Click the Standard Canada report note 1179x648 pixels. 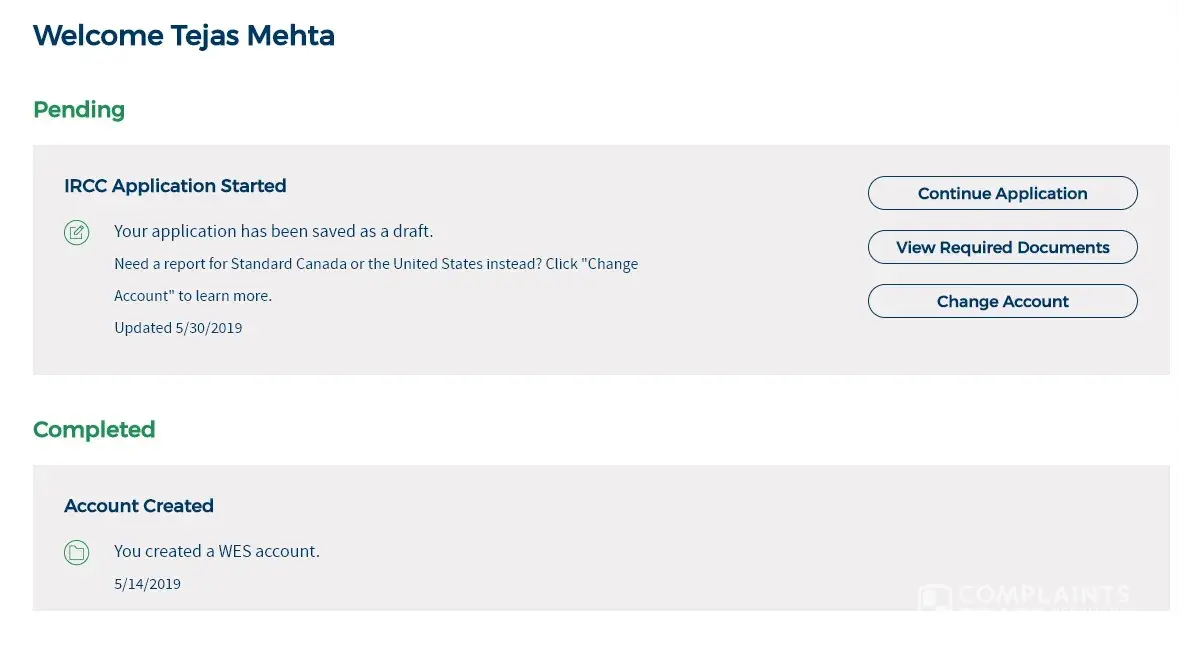pos(375,264)
